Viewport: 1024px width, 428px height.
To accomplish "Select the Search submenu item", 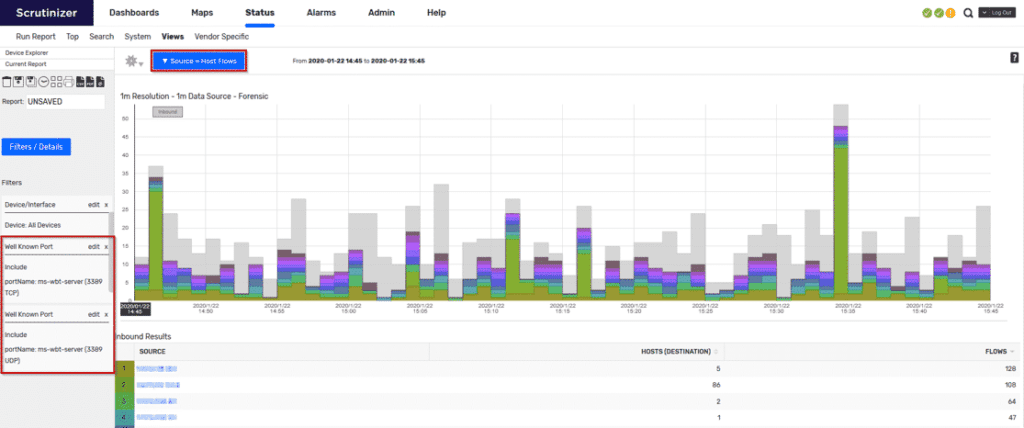I will click(x=101, y=37).
